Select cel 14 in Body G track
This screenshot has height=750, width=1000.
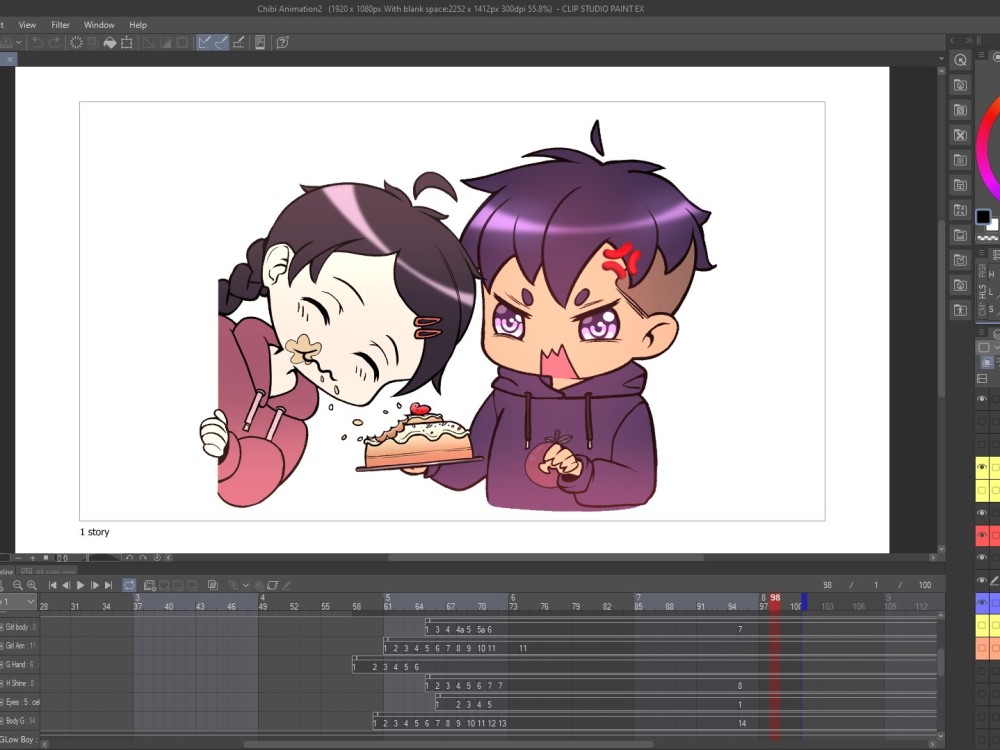click(742, 723)
